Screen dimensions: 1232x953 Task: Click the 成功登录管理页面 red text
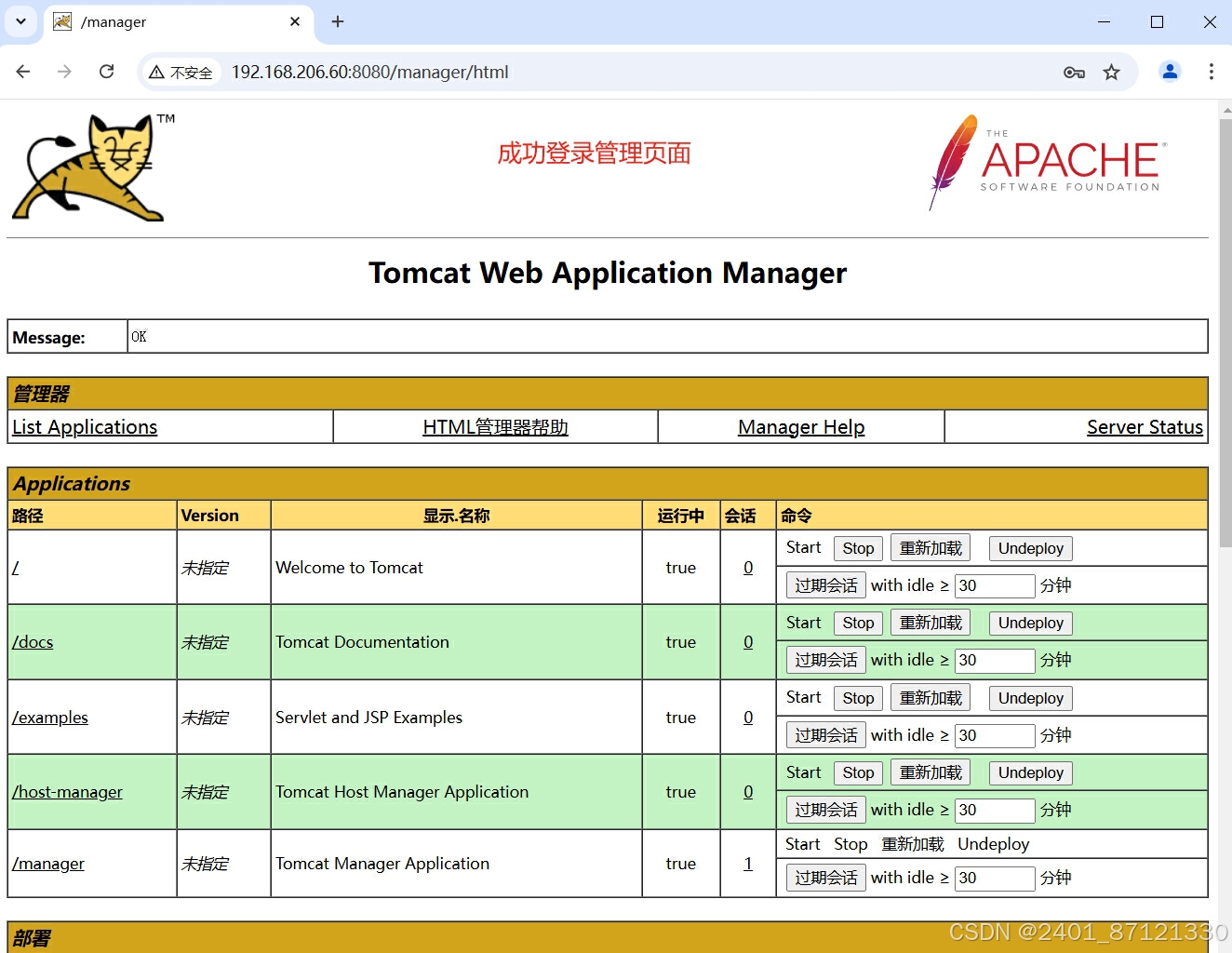click(x=594, y=153)
